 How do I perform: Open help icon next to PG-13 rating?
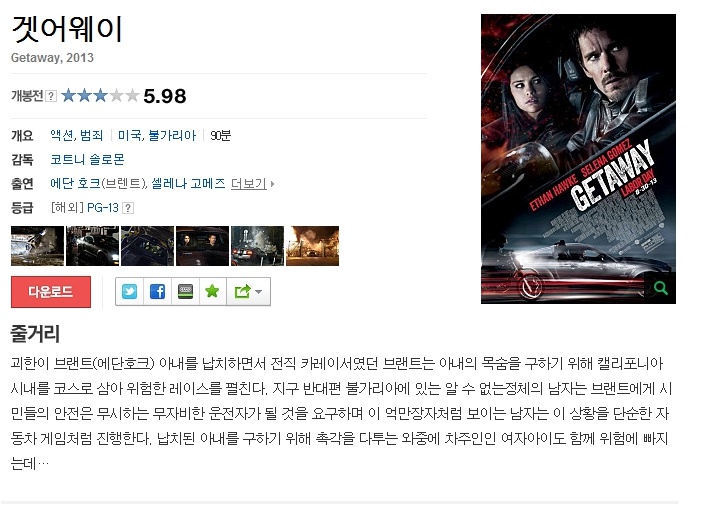[x=128, y=208]
